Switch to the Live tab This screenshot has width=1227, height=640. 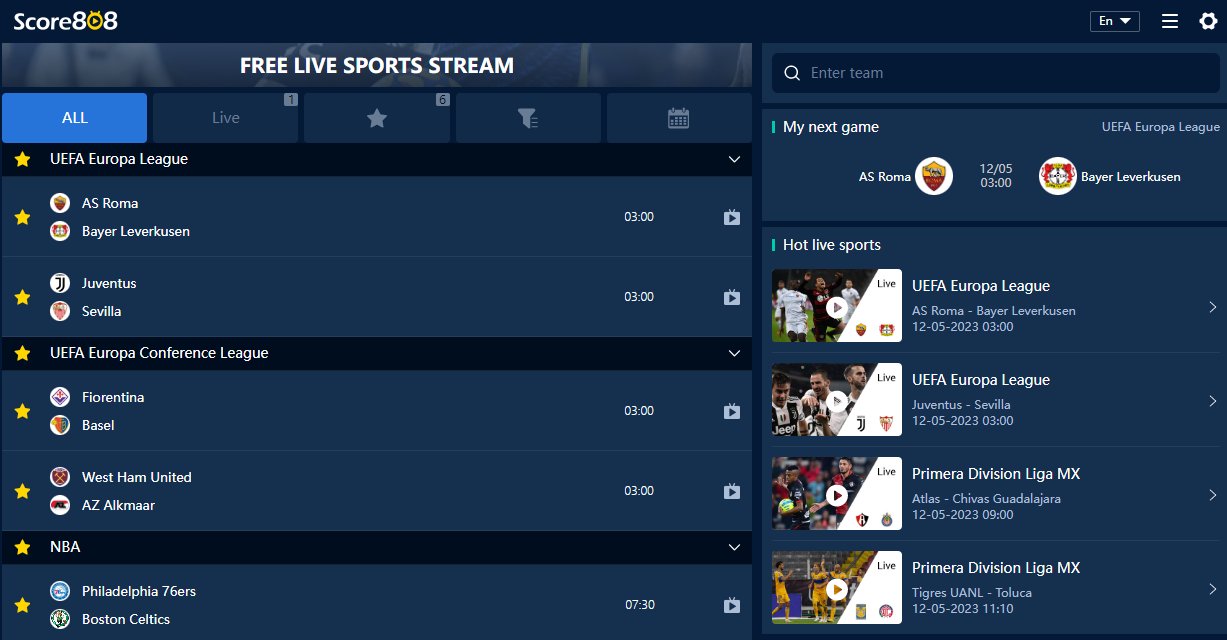point(225,117)
